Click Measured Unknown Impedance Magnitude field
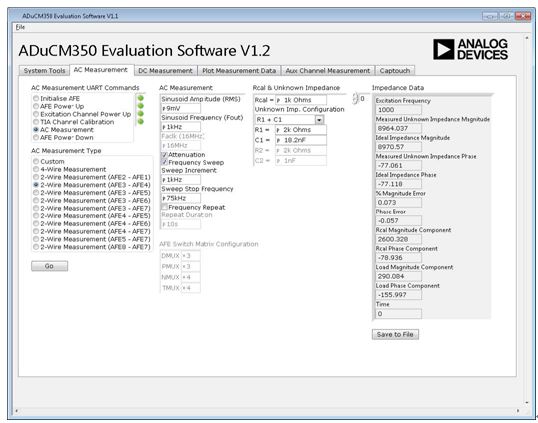The height and width of the screenshot is (423, 538). click(398, 128)
